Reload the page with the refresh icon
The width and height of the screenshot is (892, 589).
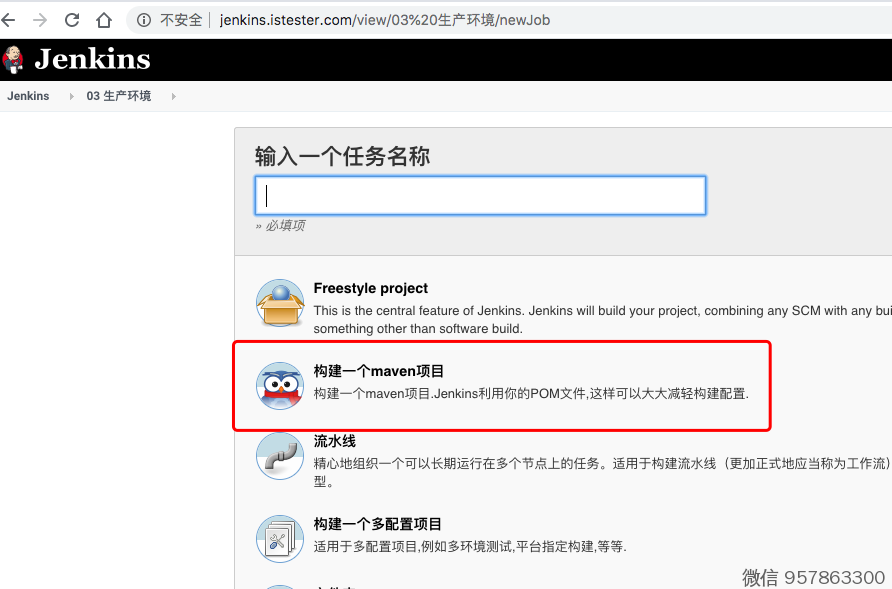click(x=72, y=20)
